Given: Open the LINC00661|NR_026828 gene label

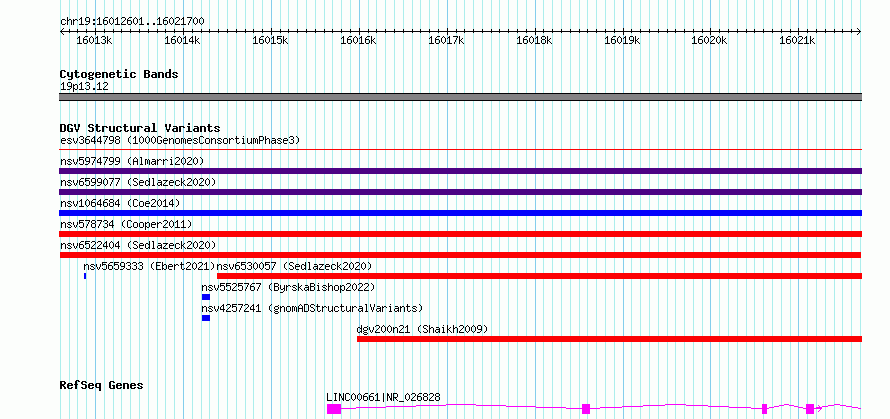Looking at the screenshot, I should point(383,397).
